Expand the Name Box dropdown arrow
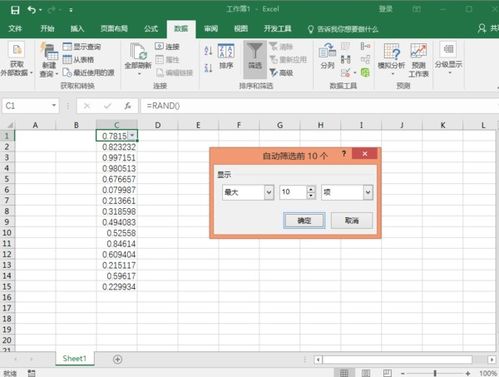Image resolution: width=499 pixels, height=377 pixels. [x=54, y=106]
